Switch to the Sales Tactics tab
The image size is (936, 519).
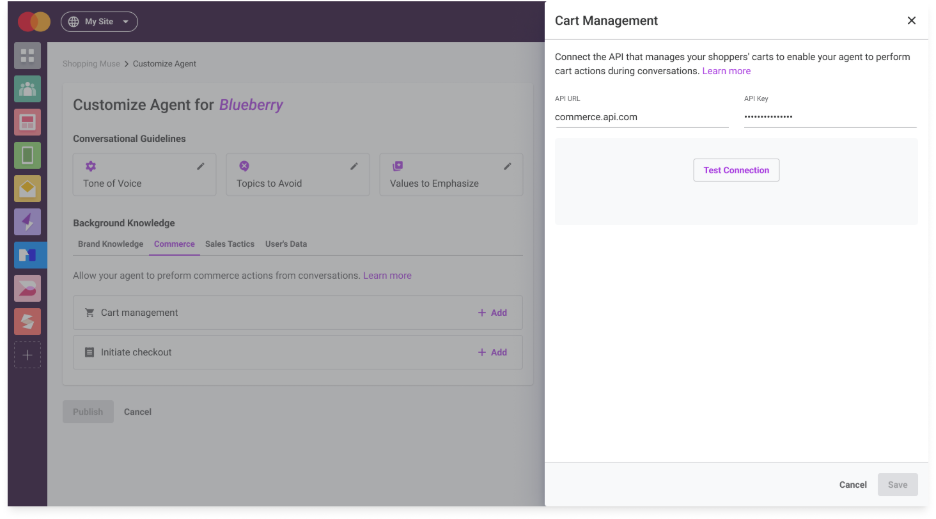pyautogui.click(x=230, y=244)
